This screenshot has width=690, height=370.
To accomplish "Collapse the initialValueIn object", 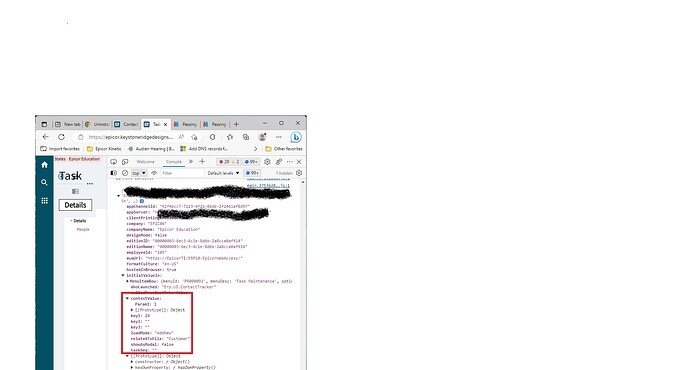I will [x=123, y=275].
